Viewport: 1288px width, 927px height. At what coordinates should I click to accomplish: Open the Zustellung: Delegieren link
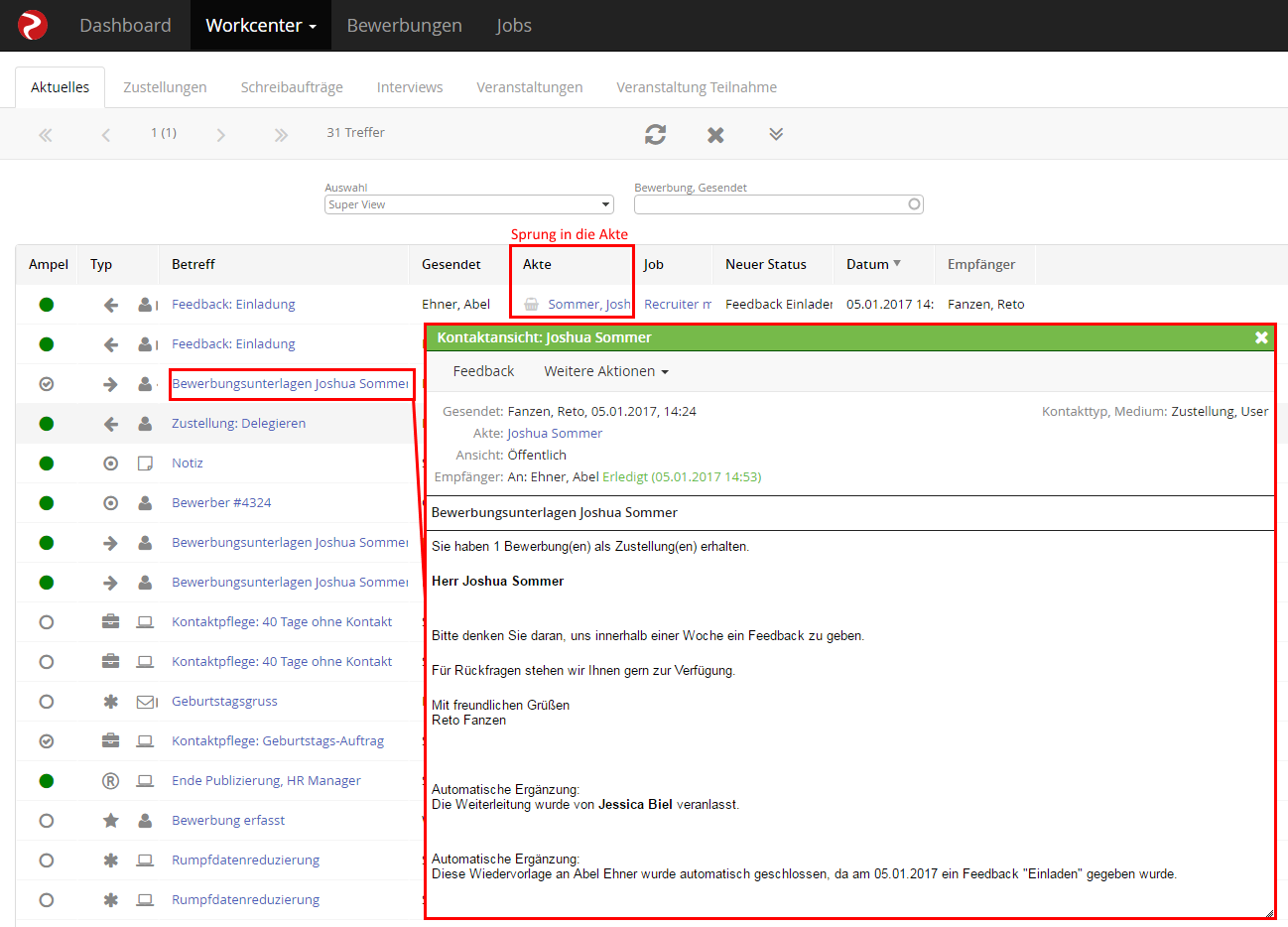(238, 423)
